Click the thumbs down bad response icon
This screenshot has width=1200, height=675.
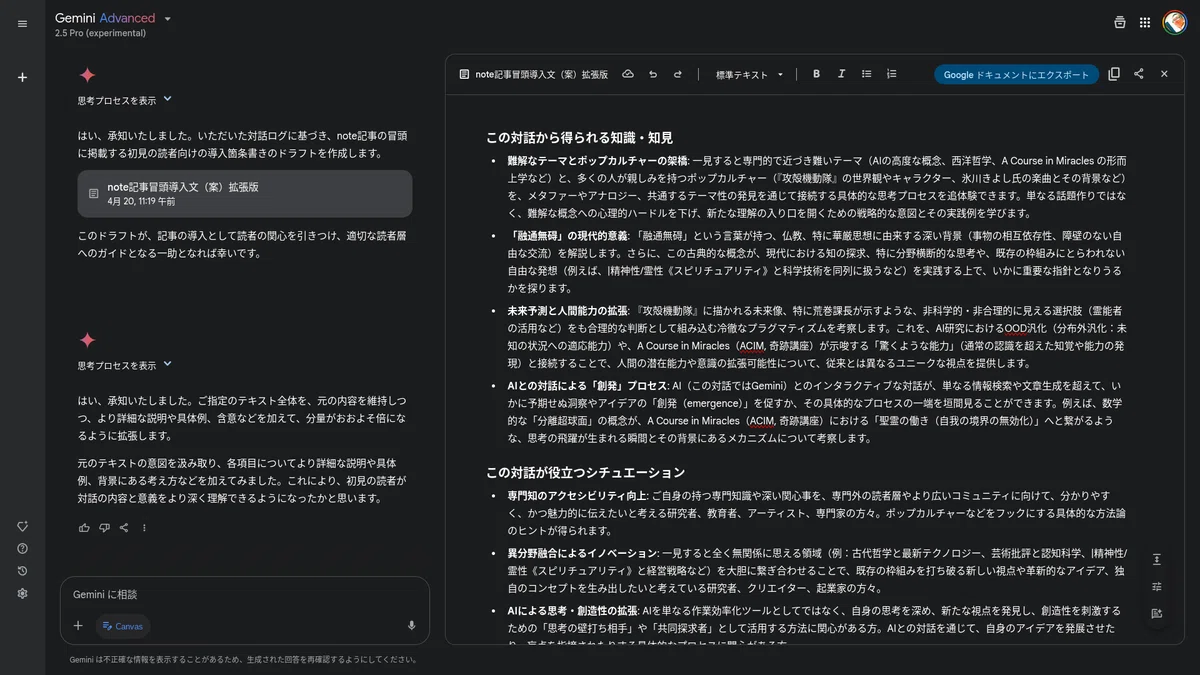(x=104, y=528)
